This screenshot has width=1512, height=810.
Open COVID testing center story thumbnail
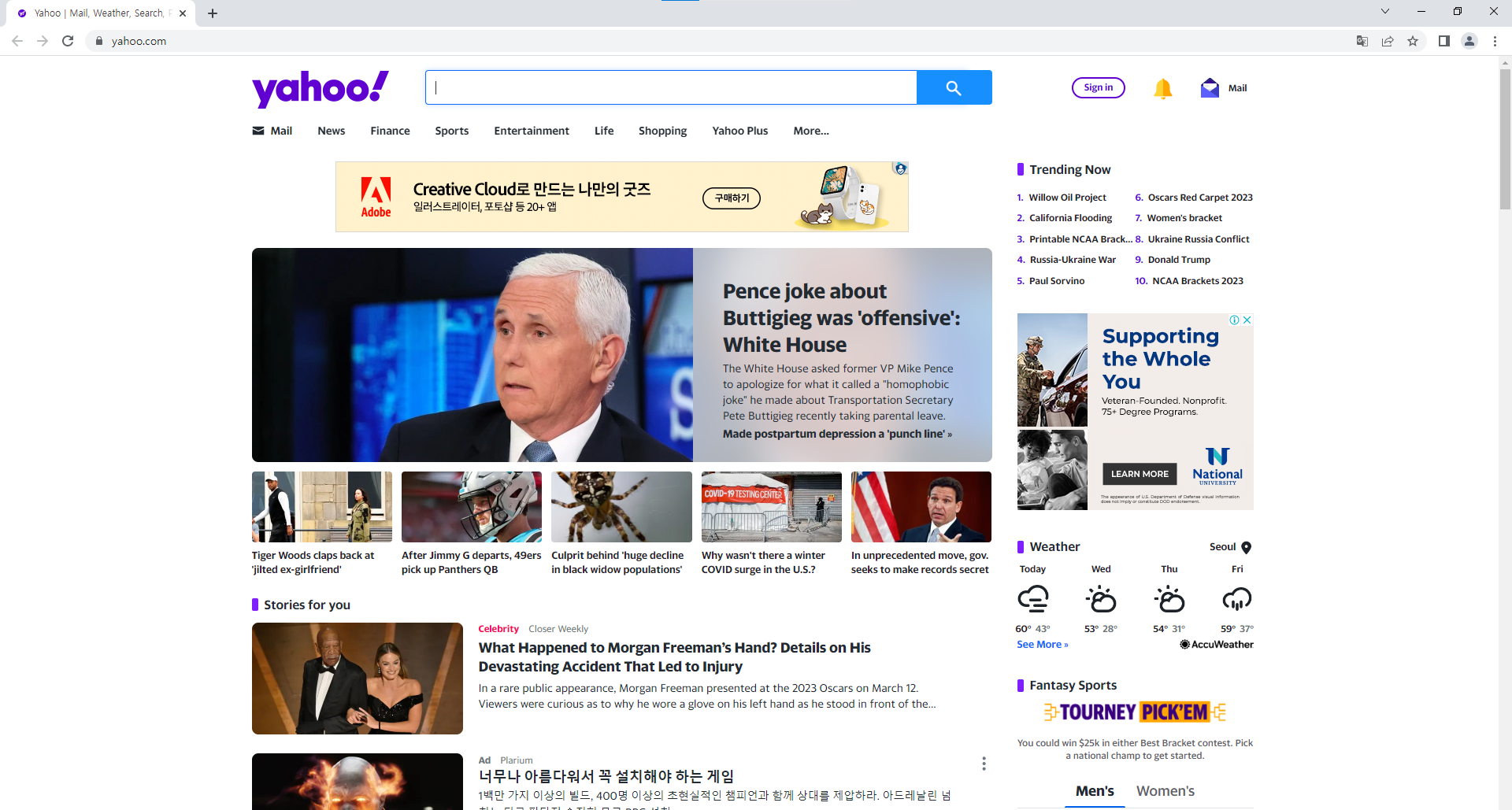coord(772,507)
